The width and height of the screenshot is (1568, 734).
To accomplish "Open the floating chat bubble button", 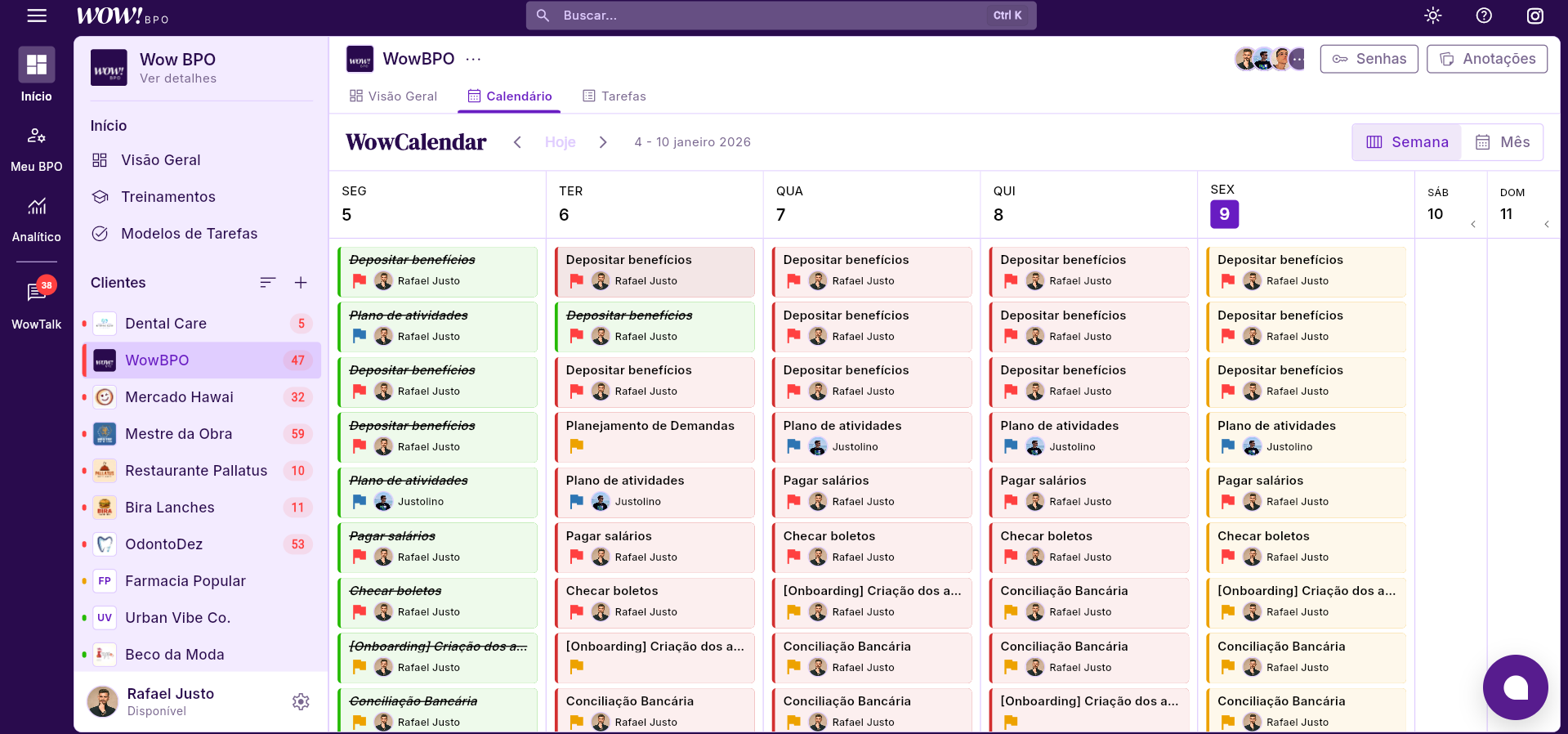I will pyautogui.click(x=1515, y=687).
